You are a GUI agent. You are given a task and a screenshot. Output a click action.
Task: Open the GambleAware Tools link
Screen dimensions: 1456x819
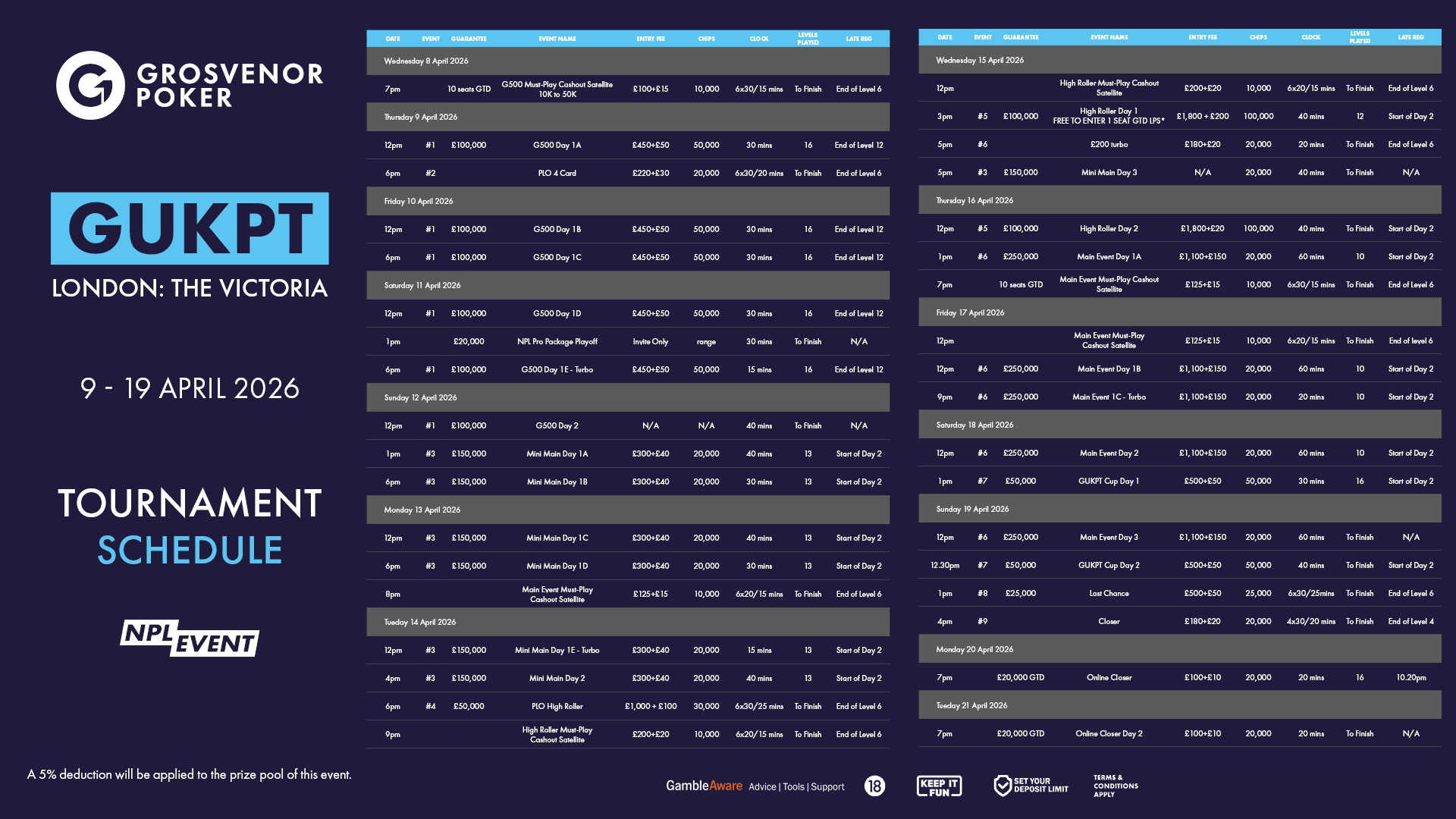point(793,787)
